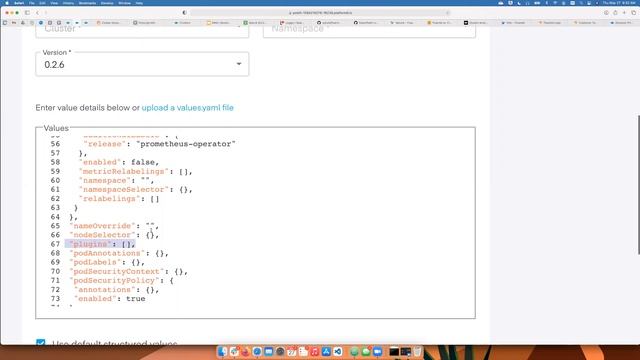This screenshot has height=360, width=640.
Task: Open App Store from the Dock
Action: point(326,351)
